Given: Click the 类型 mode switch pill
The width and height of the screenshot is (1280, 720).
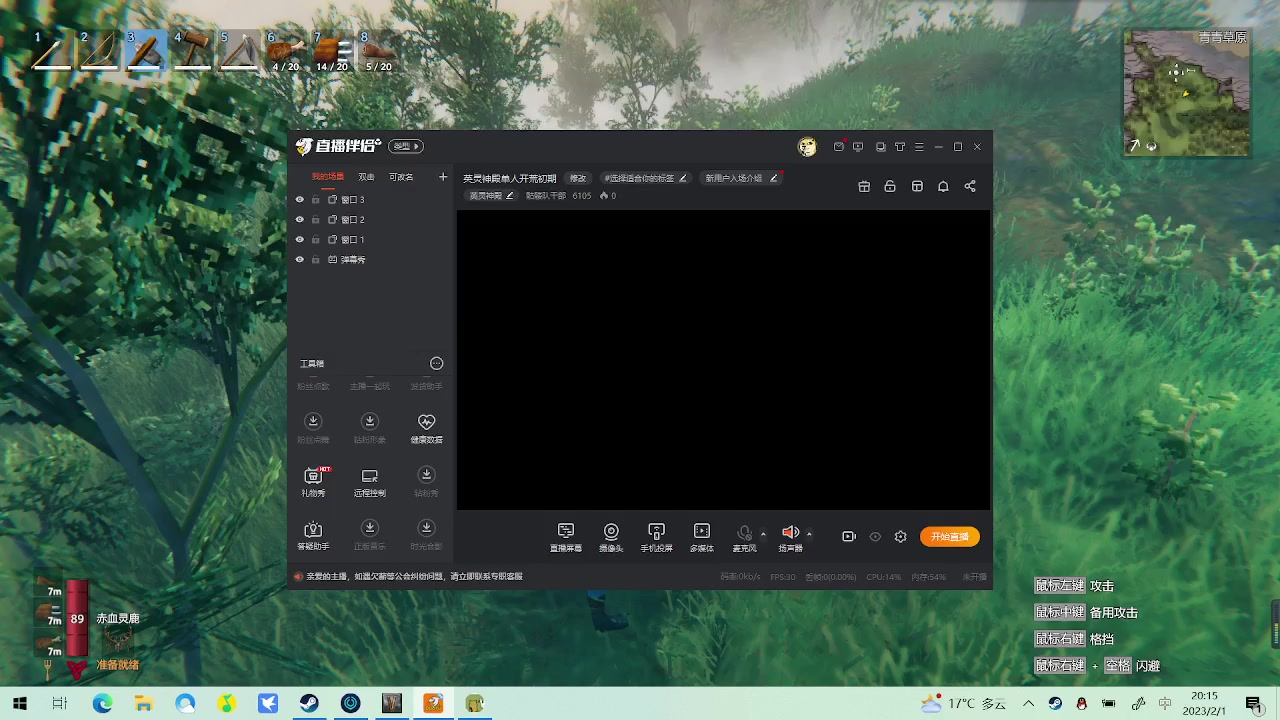Looking at the screenshot, I should 406,146.
